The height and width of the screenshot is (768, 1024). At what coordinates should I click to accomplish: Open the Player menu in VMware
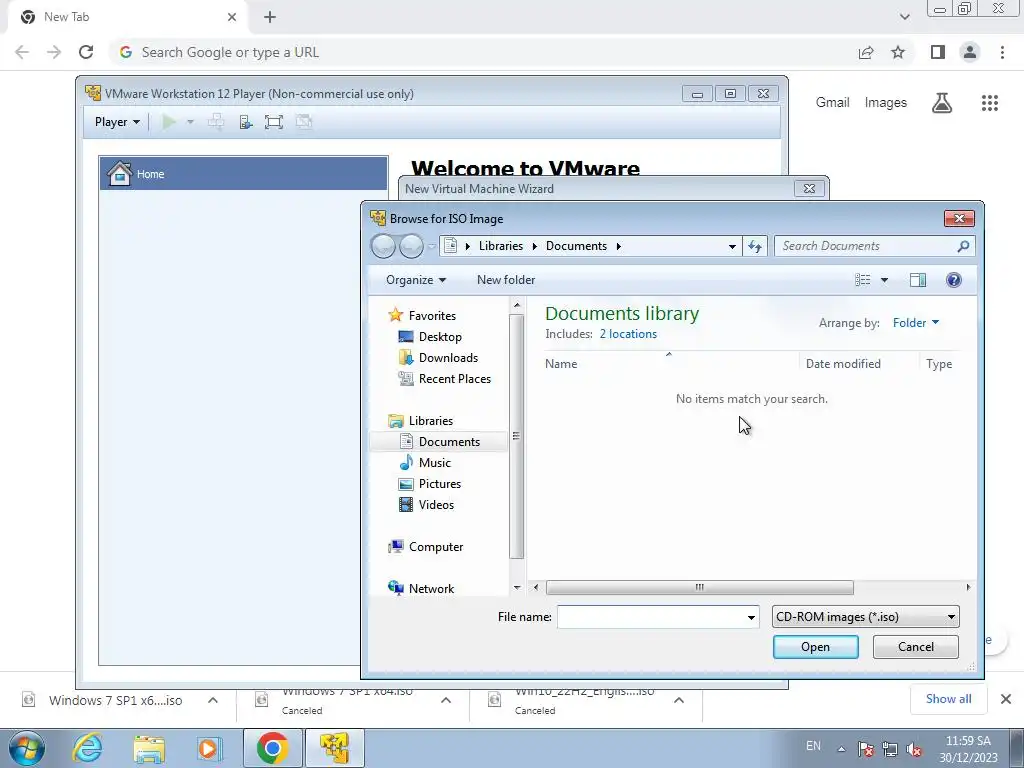point(118,122)
